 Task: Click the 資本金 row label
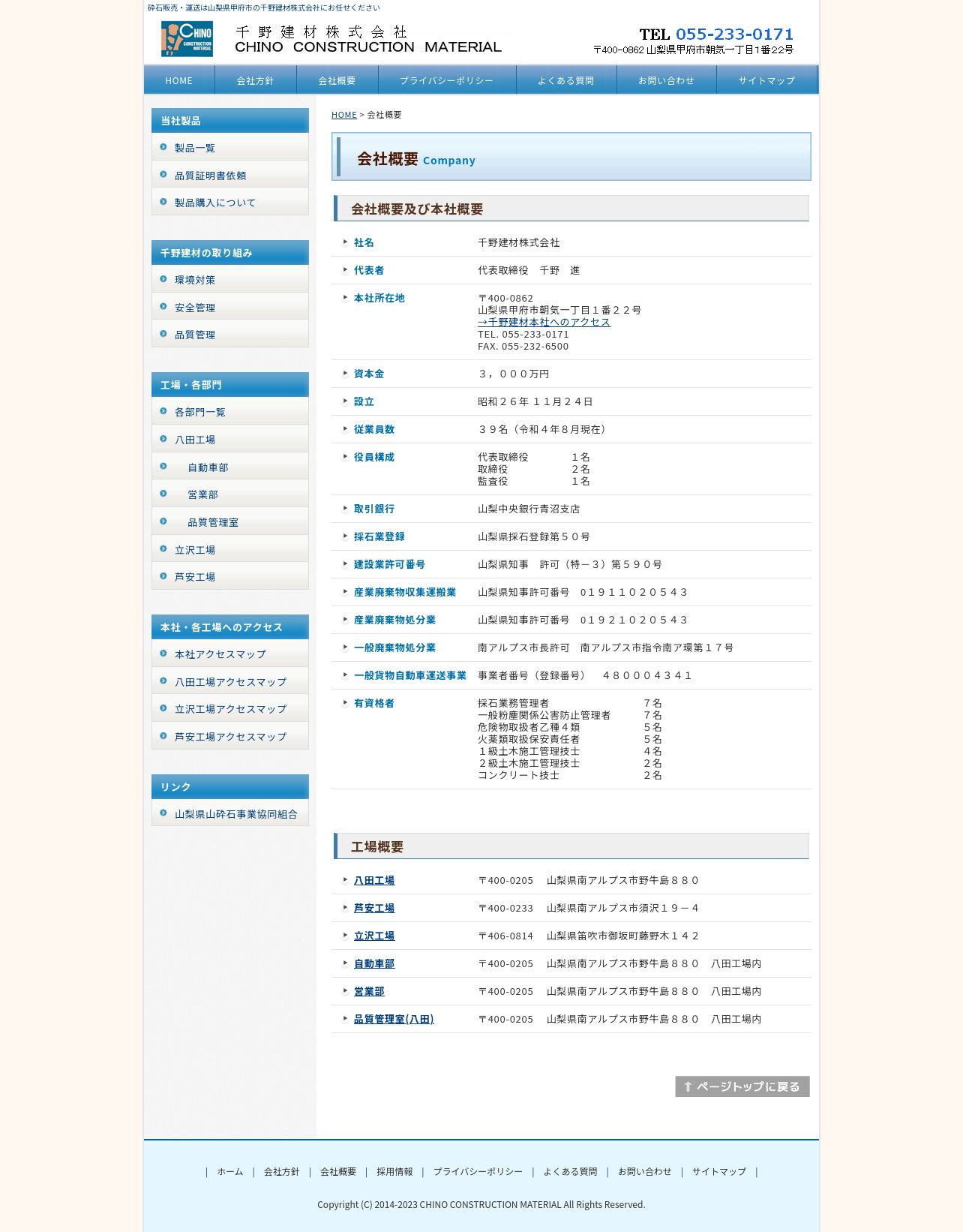(x=369, y=374)
